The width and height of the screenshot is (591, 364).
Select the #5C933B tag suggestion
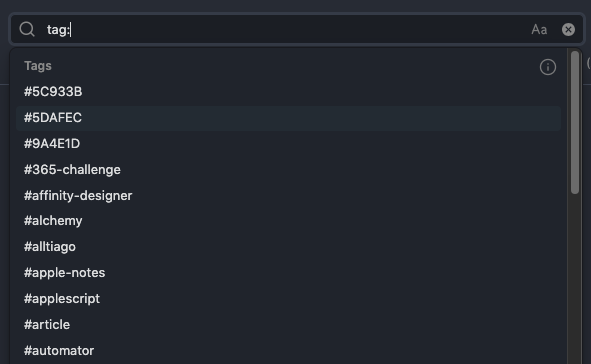288,92
